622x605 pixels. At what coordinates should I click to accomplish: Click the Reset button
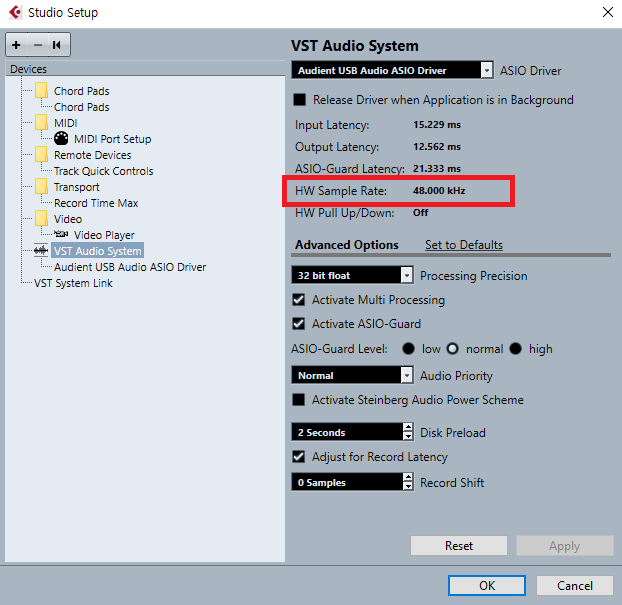[x=459, y=545]
